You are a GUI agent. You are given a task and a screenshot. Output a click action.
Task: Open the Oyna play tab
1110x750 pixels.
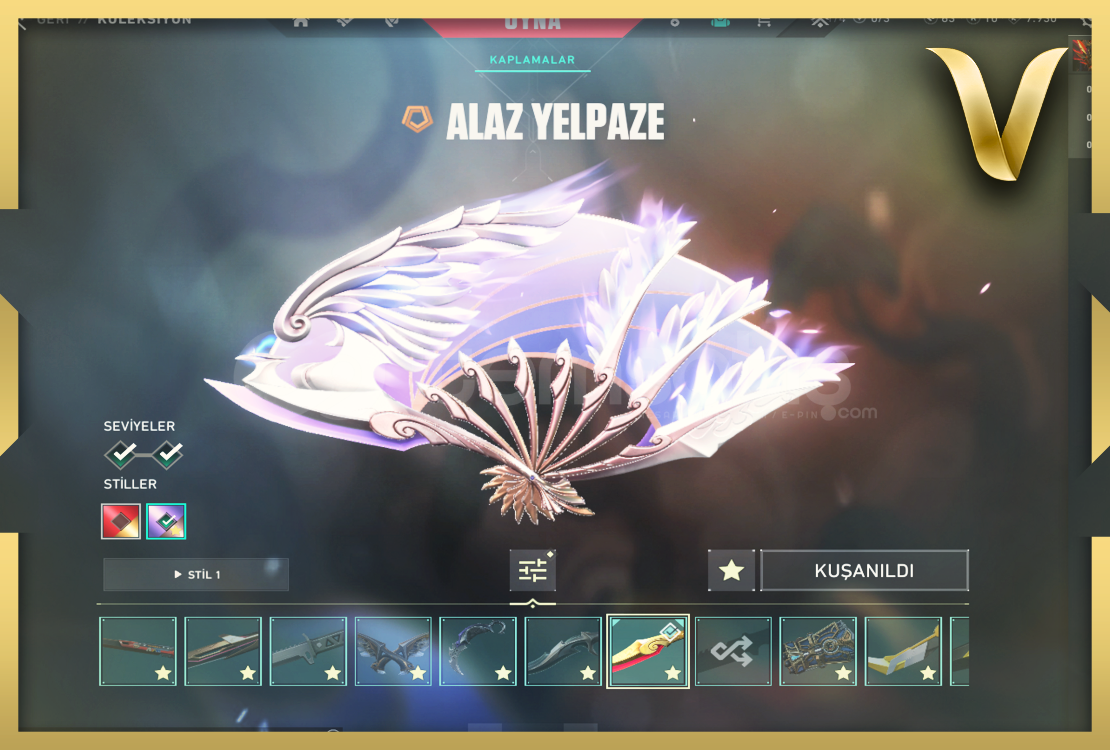pos(532,25)
